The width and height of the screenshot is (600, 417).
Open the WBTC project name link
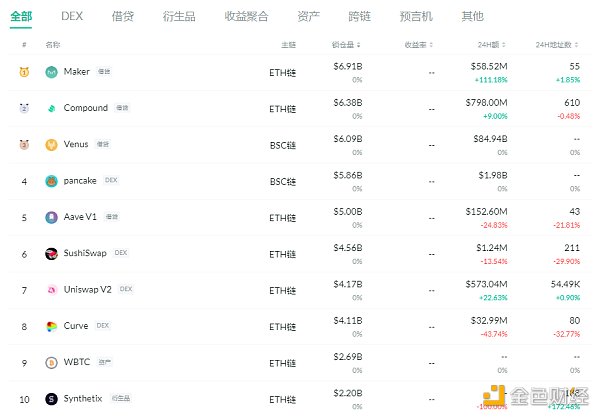click(x=78, y=363)
